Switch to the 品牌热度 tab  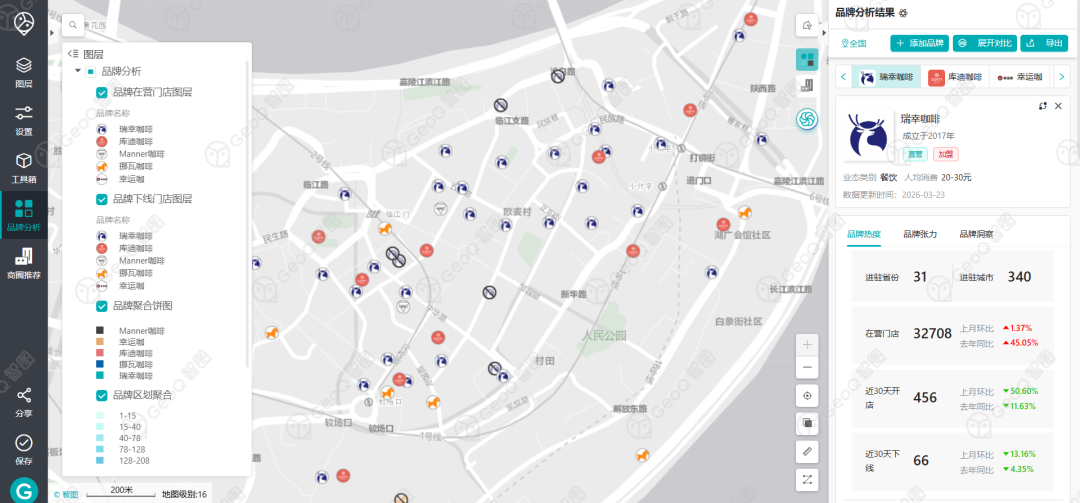click(x=864, y=234)
